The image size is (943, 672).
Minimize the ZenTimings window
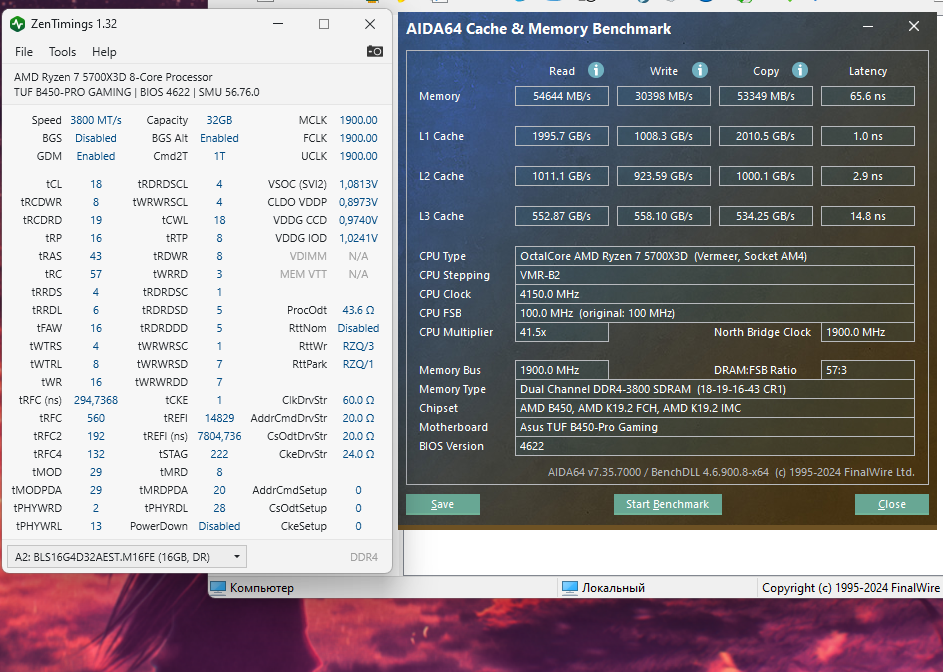pos(278,24)
